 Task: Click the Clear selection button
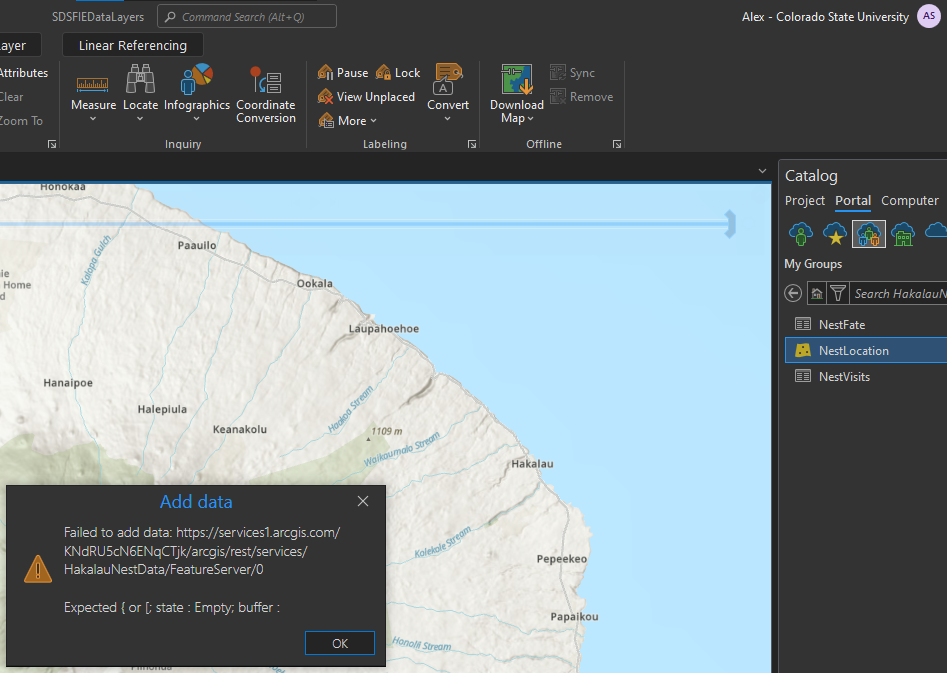click(x=11, y=97)
